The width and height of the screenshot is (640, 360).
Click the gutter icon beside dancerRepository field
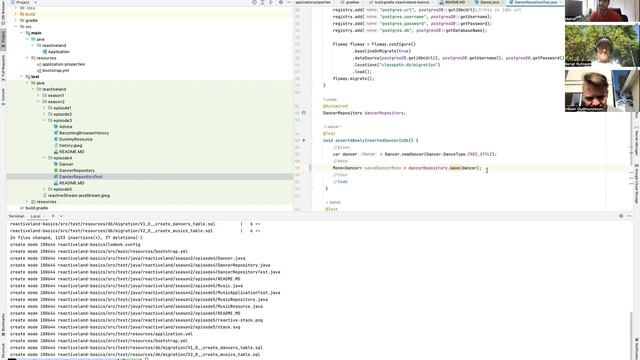coord(304,113)
